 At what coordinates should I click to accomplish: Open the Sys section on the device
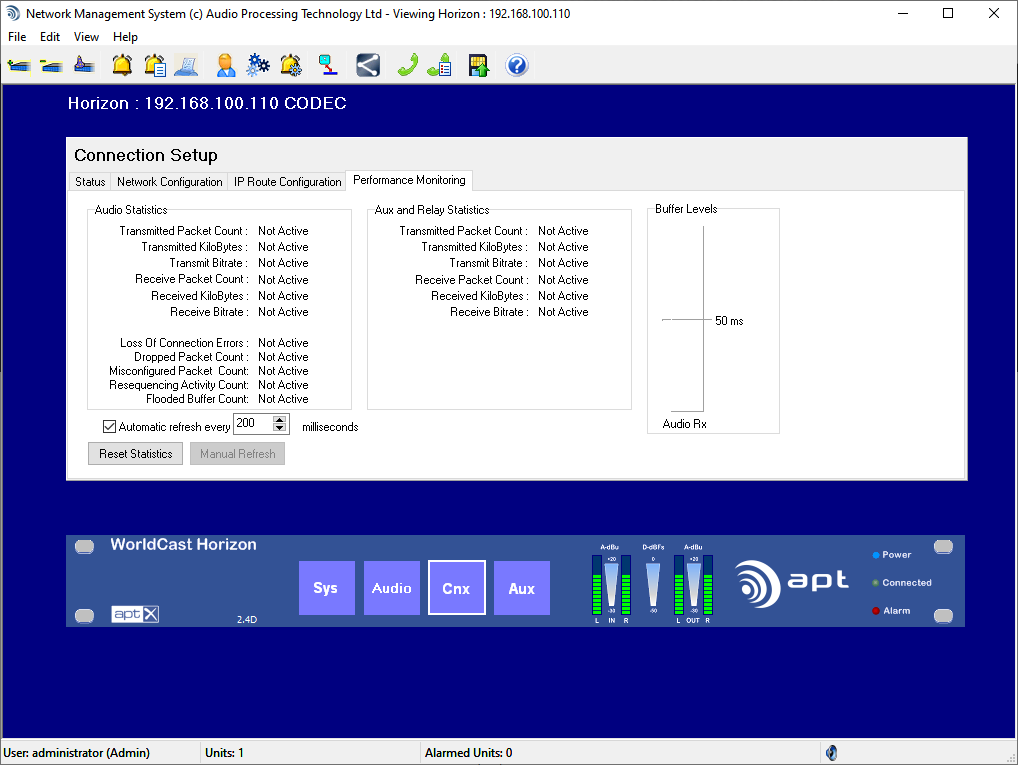[327, 588]
